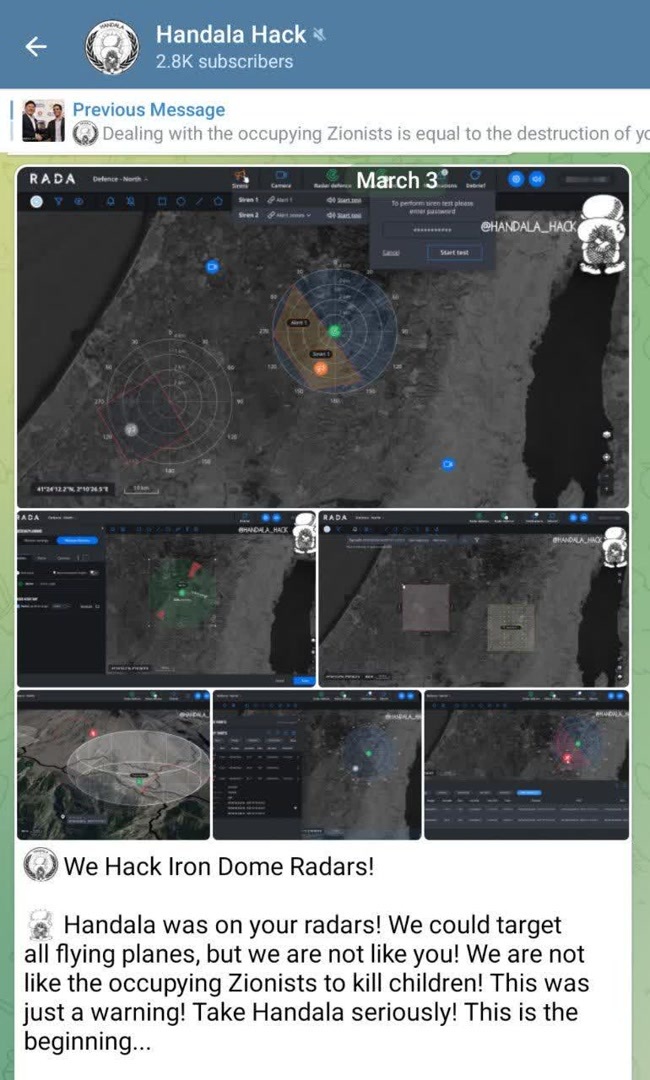This screenshot has height=1080, width=650.
Task: Click the 2.8K subscribers text
Action: click(x=224, y=61)
